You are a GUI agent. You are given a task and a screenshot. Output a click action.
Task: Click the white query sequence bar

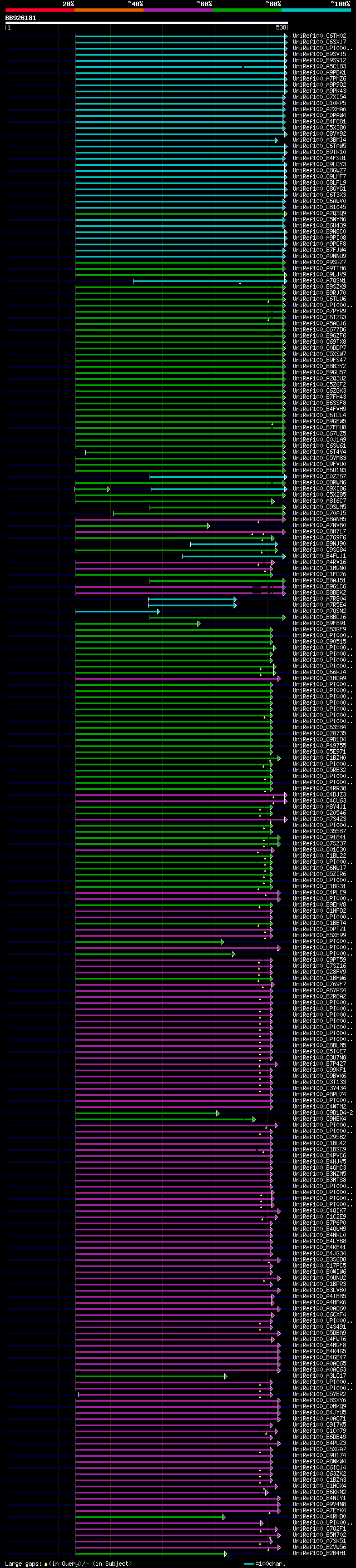click(x=147, y=23)
